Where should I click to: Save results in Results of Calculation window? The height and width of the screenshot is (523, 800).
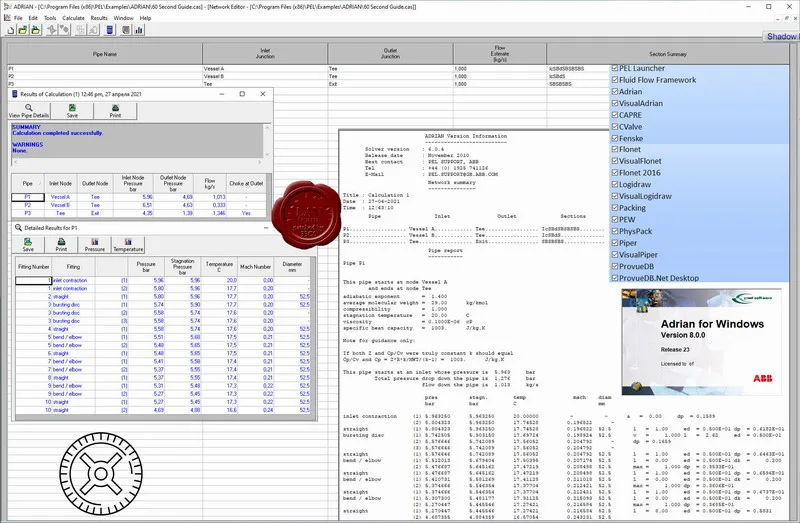(x=72, y=111)
